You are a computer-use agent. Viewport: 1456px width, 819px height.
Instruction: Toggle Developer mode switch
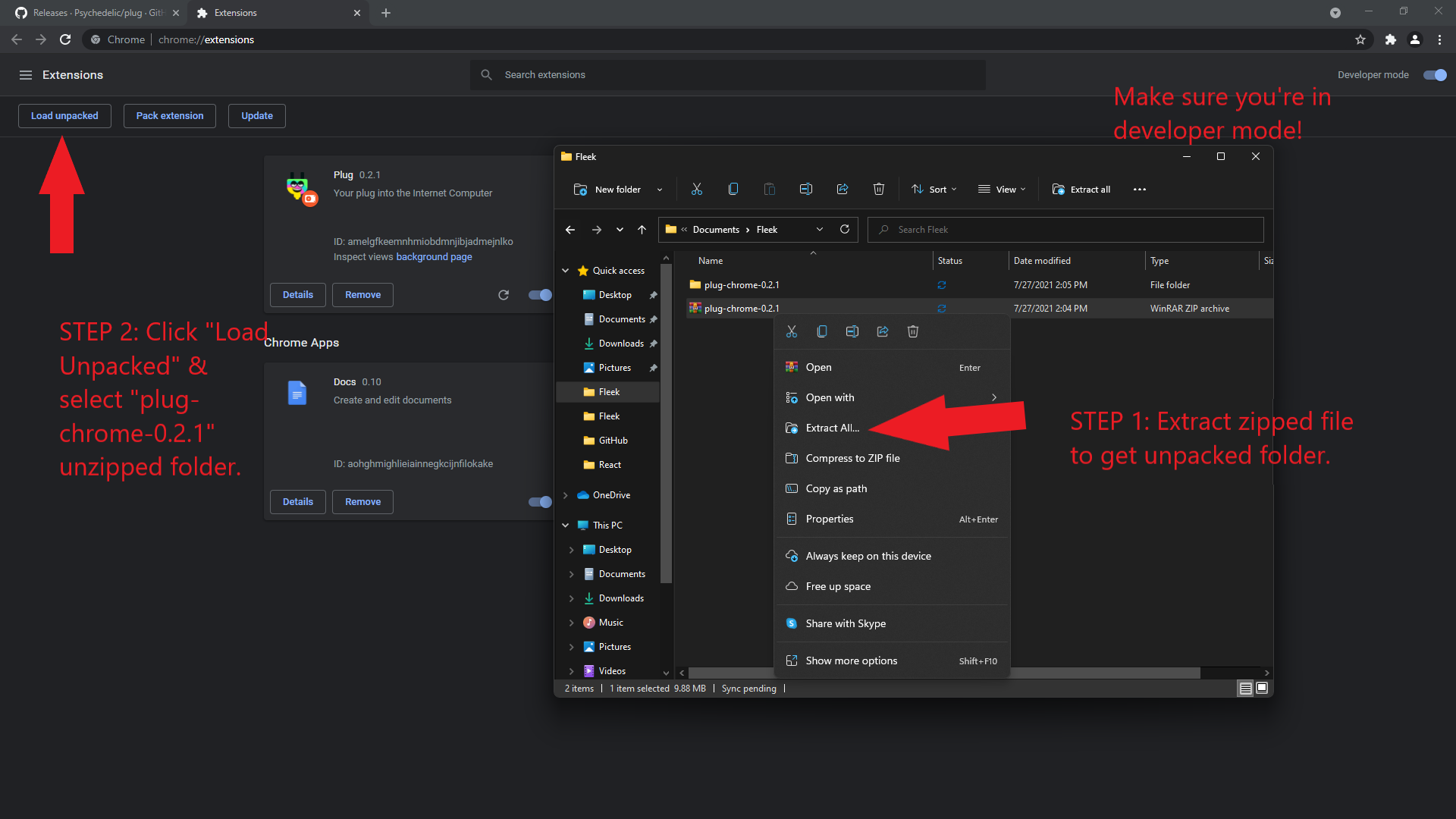pos(1435,75)
